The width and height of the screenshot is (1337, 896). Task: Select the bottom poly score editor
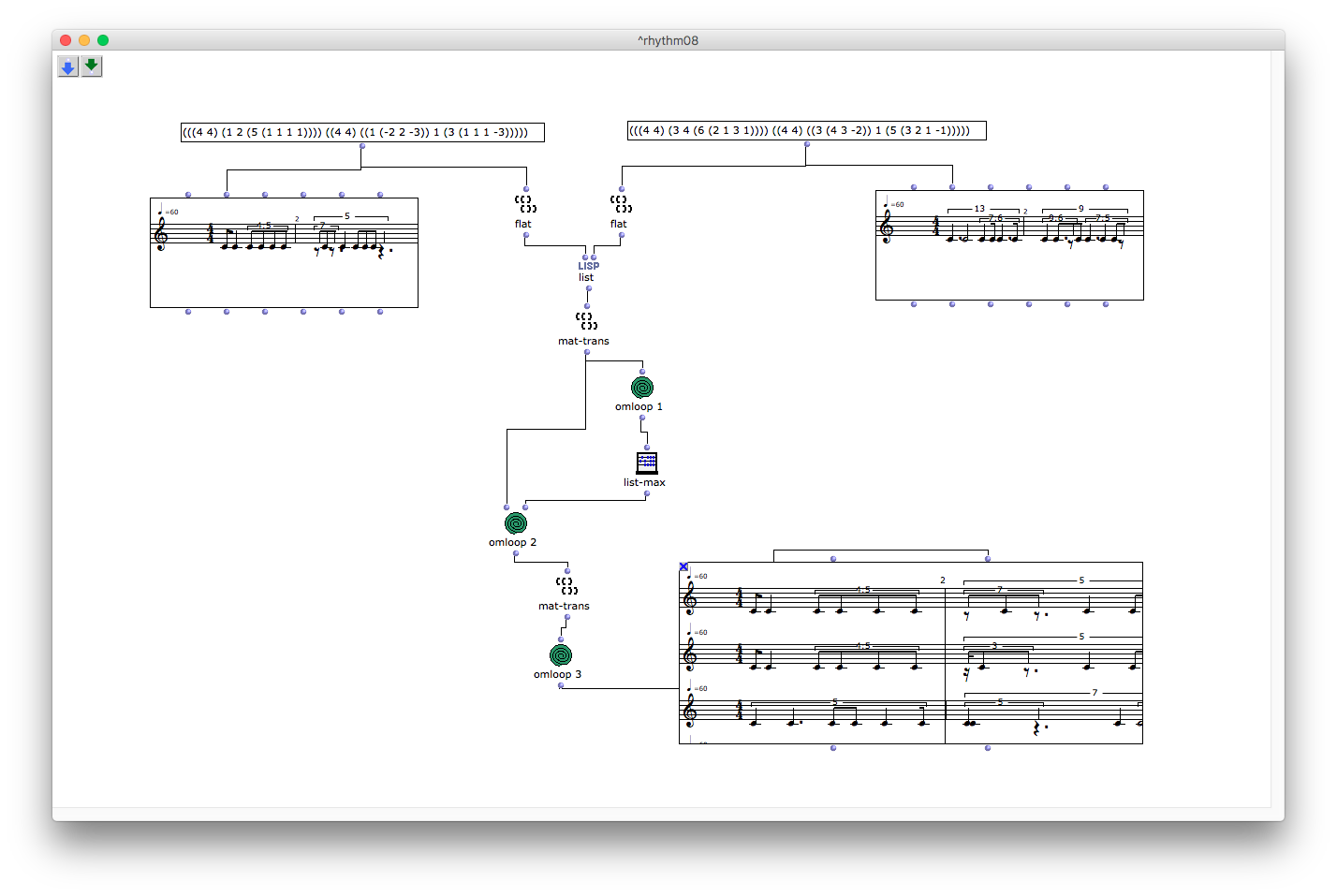911,653
